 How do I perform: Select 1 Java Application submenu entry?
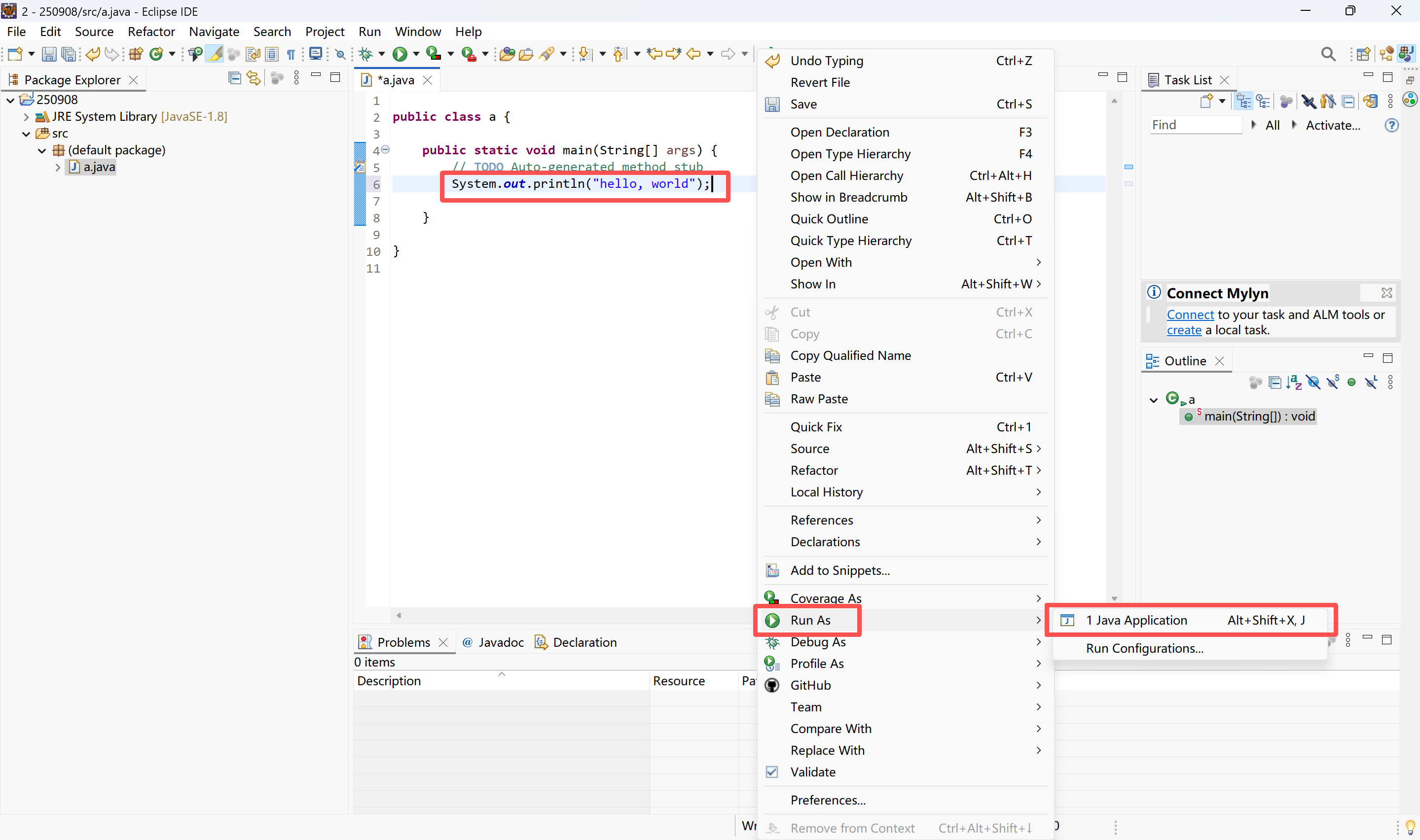pos(1136,620)
